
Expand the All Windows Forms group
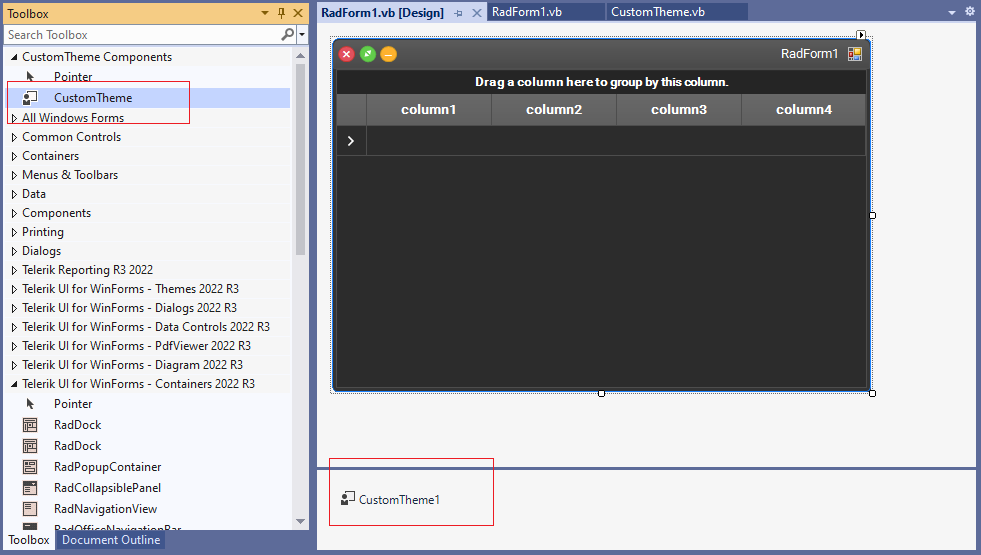[x=14, y=118]
